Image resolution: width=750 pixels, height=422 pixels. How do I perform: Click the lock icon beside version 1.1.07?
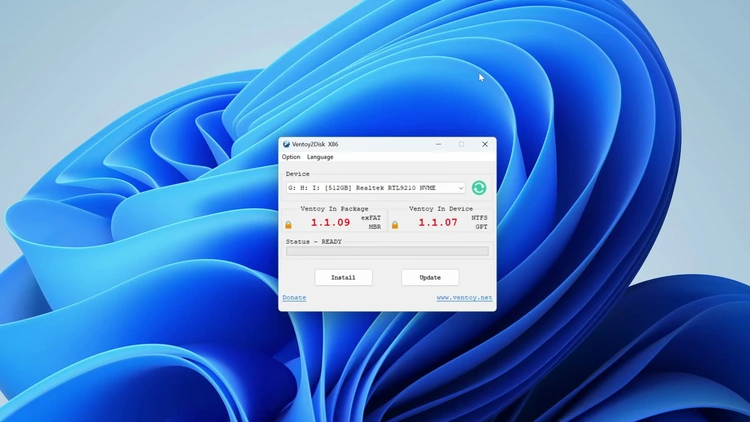[395, 224]
